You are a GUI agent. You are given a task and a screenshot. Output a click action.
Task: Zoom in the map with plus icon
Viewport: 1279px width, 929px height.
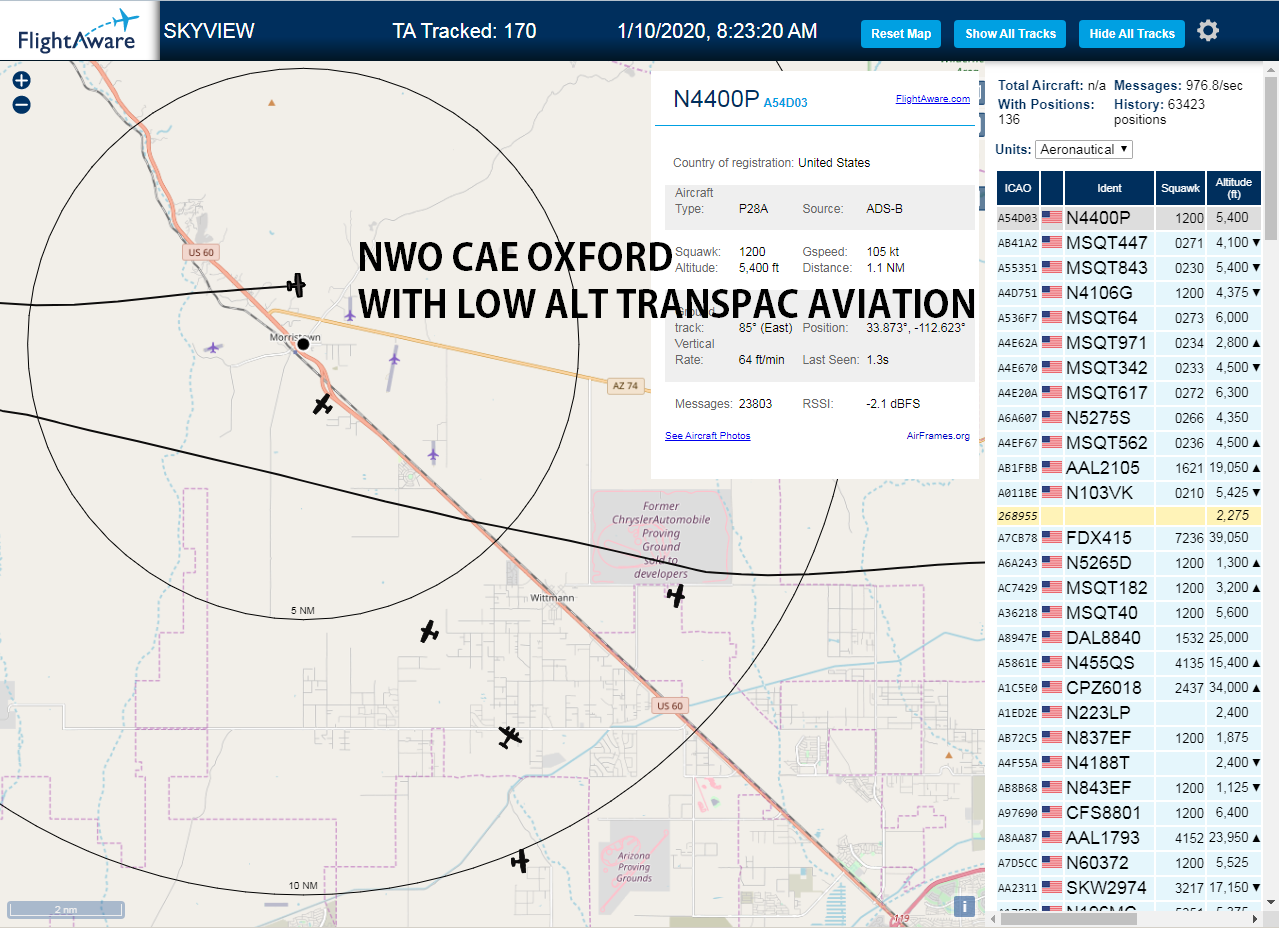point(21,81)
